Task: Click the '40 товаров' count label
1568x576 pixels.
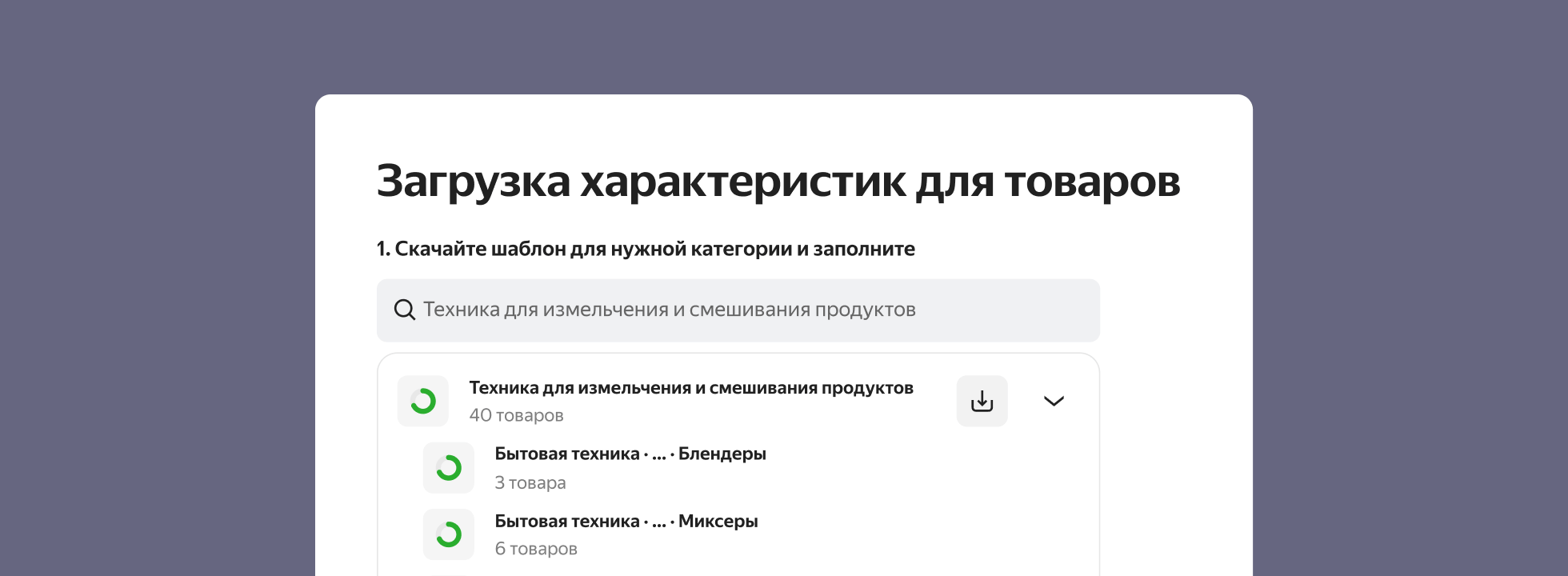Action: pos(516,415)
